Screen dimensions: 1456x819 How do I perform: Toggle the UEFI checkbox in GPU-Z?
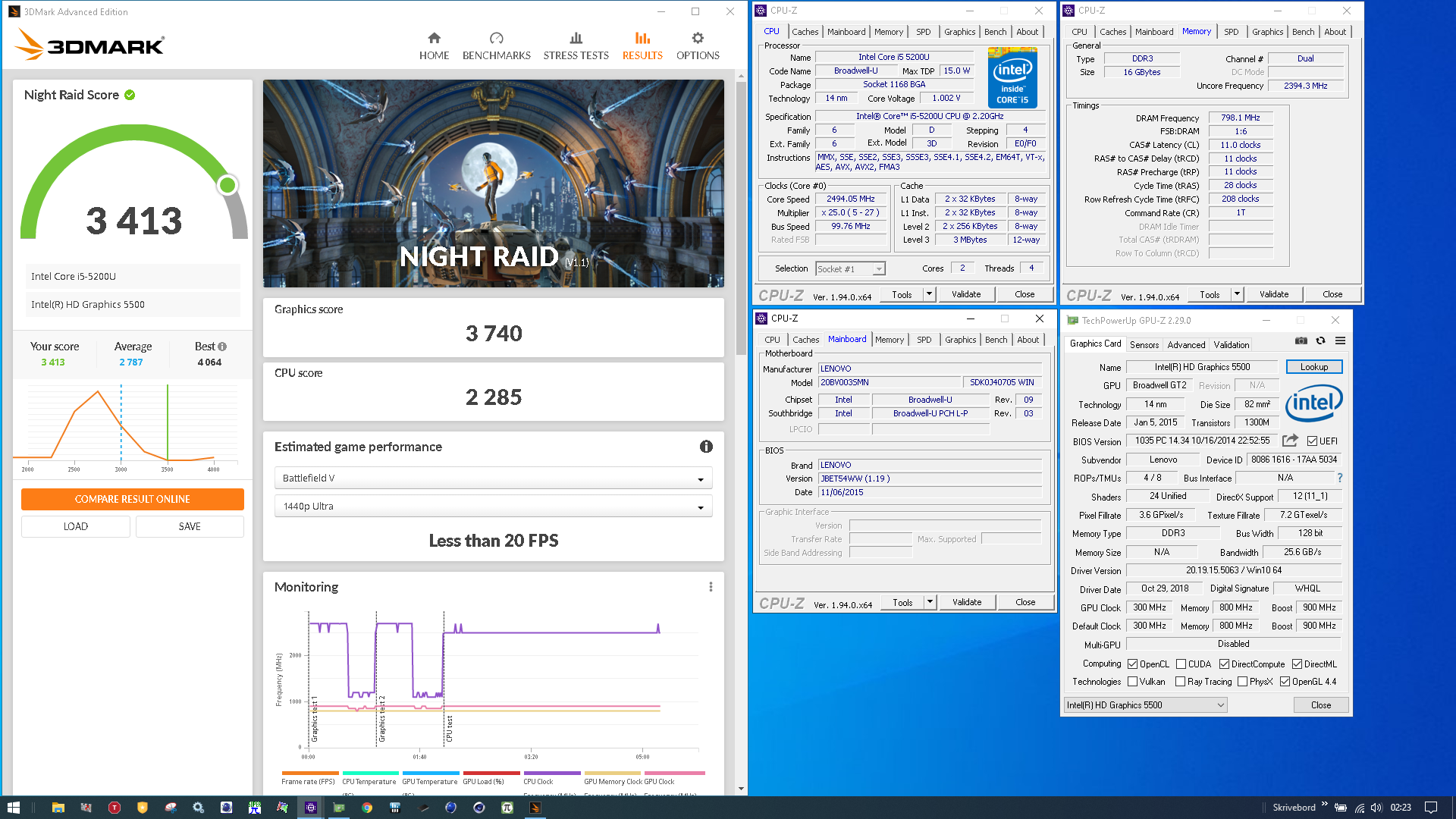pyautogui.click(x=1312, y=441)
